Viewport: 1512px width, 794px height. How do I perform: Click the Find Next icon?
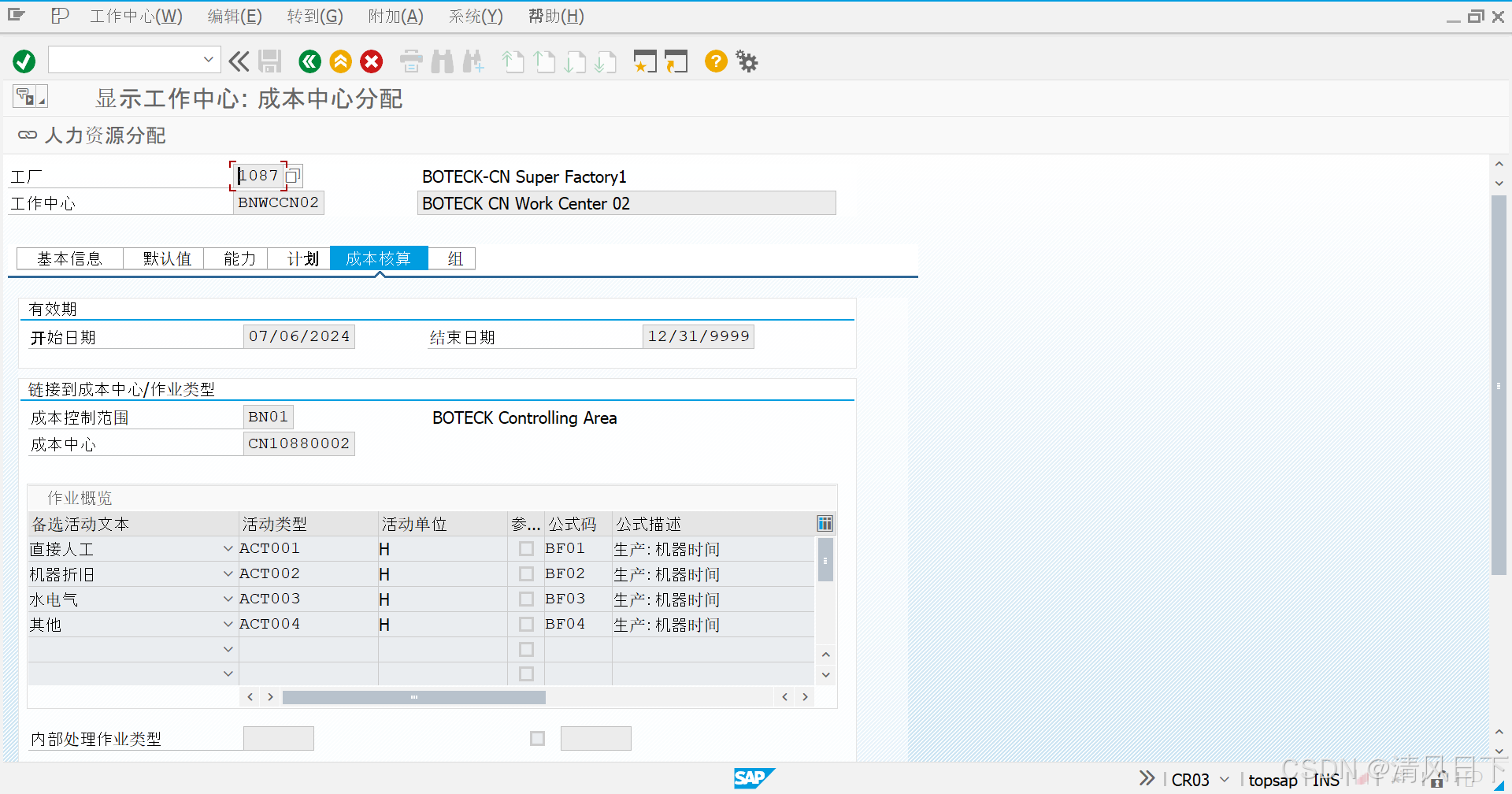(x=473, y=61)
